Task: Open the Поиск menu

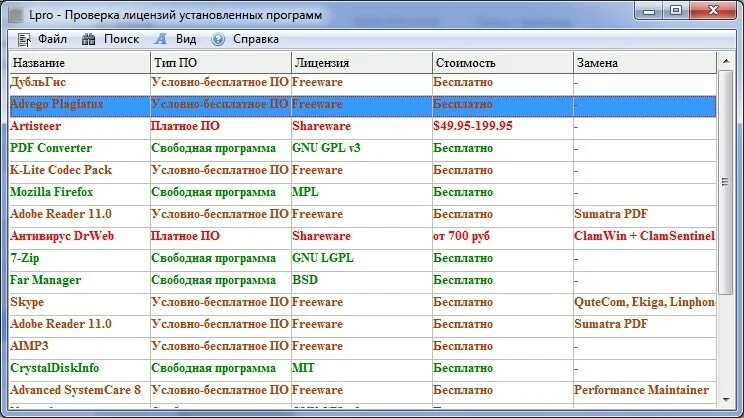Action: 121,39
